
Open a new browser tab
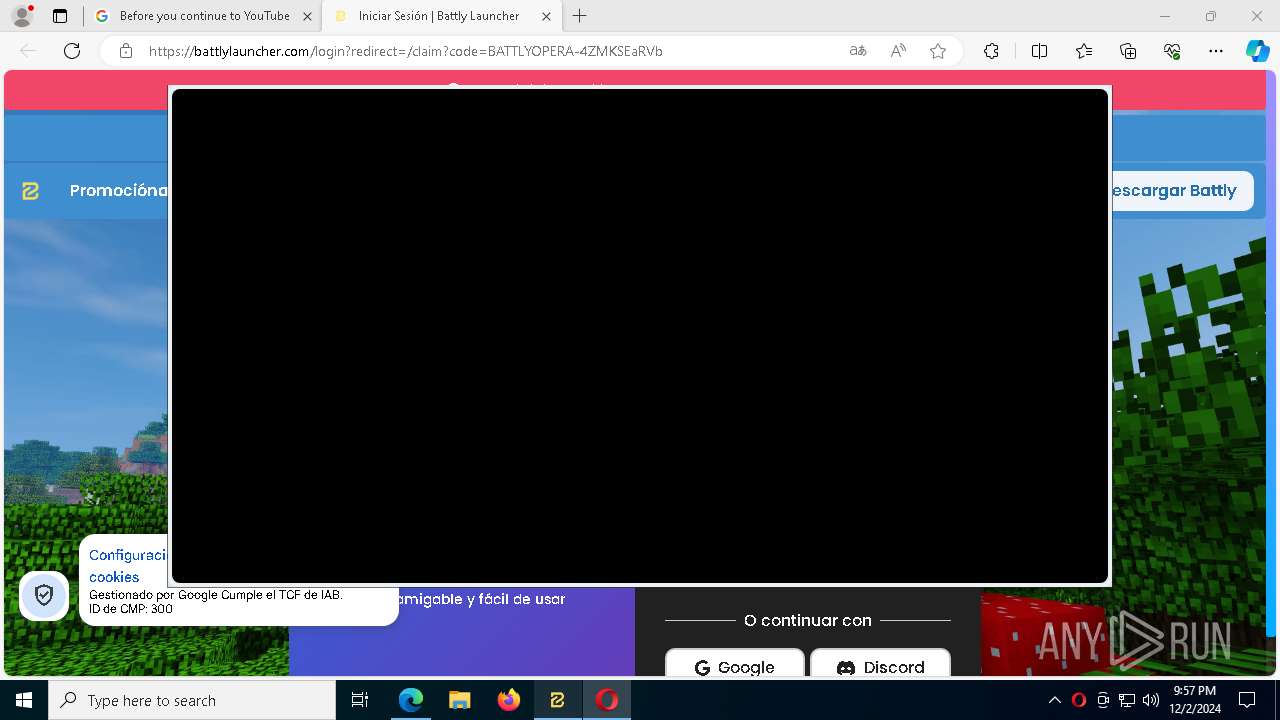pos(580,16)
